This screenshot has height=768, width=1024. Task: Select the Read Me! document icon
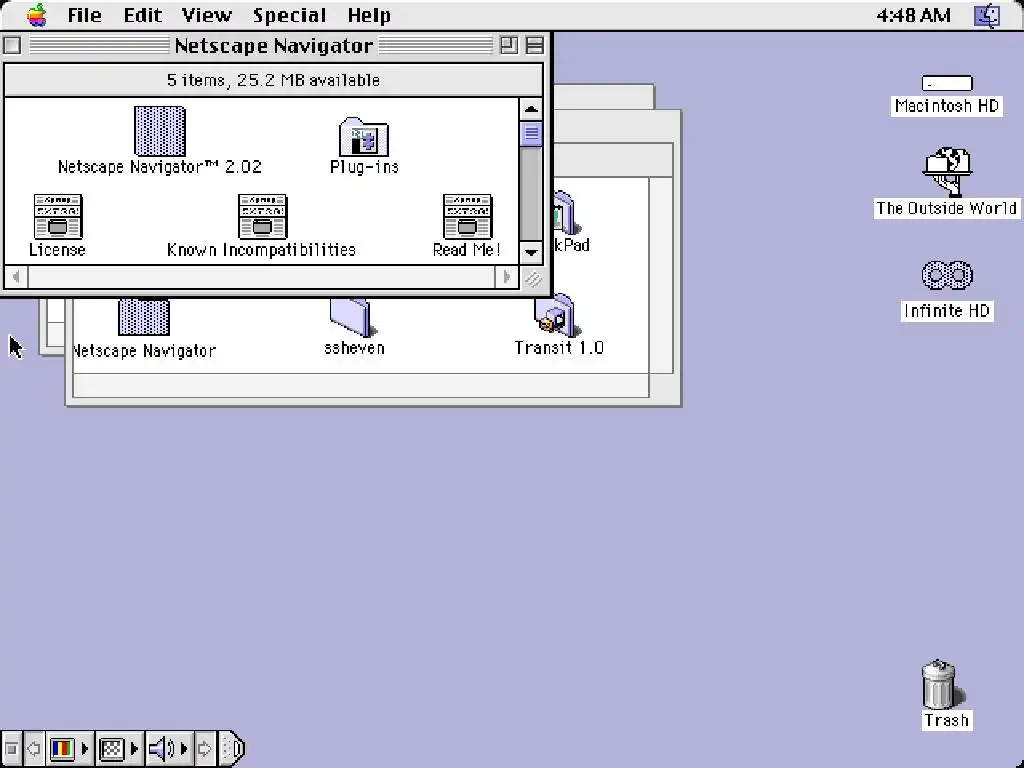pyautogui.click(x=467, y=216)
